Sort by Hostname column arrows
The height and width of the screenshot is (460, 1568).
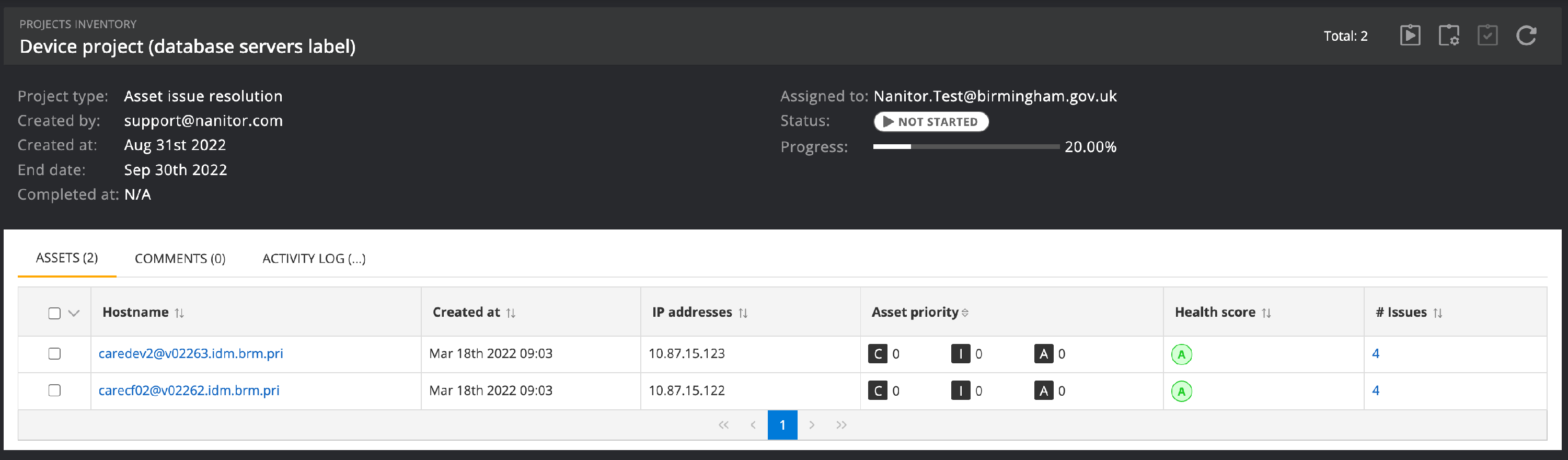(x=180, y=313)
